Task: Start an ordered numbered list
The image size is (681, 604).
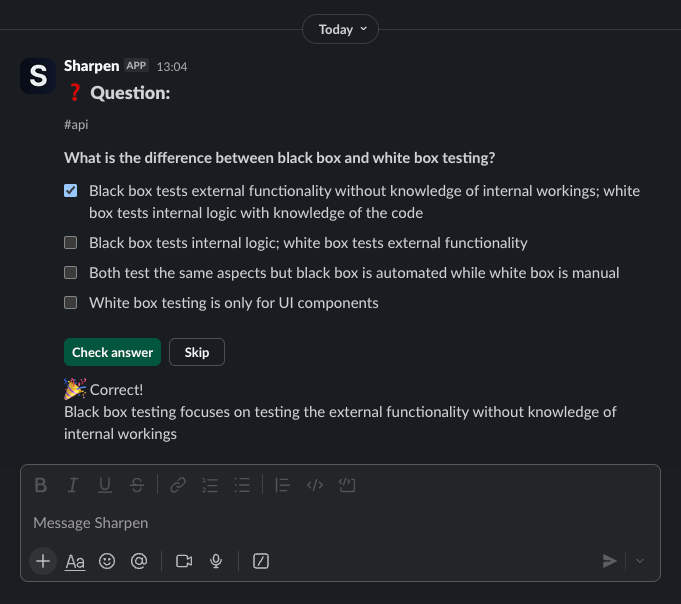Action: pos(210,485)
